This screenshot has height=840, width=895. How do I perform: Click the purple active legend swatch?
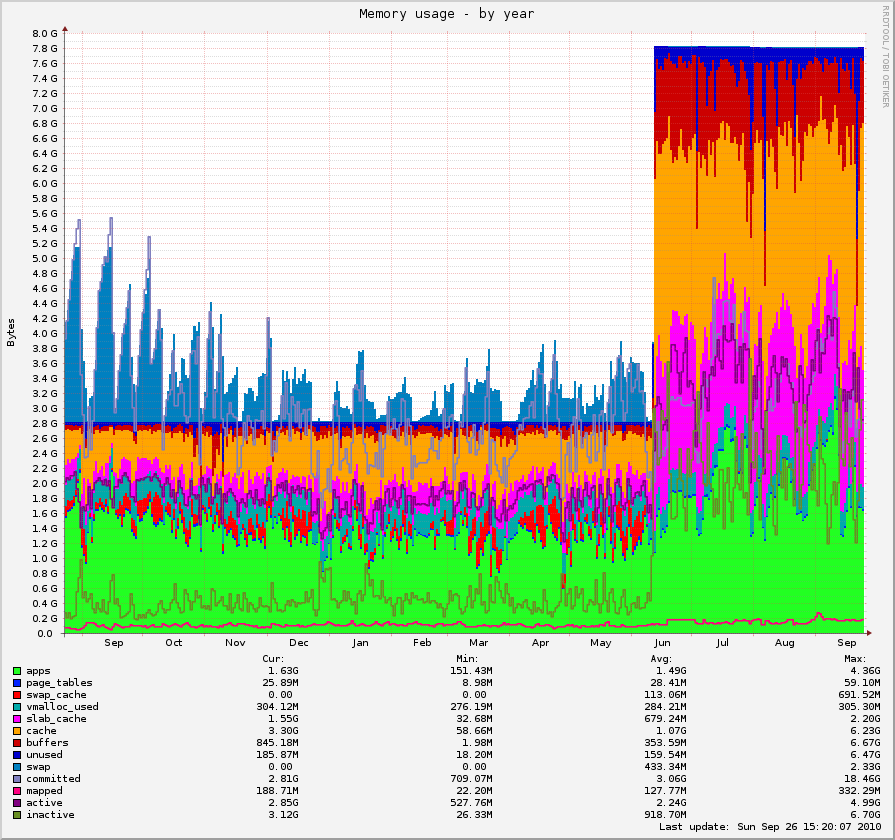[x=17, y=803]
